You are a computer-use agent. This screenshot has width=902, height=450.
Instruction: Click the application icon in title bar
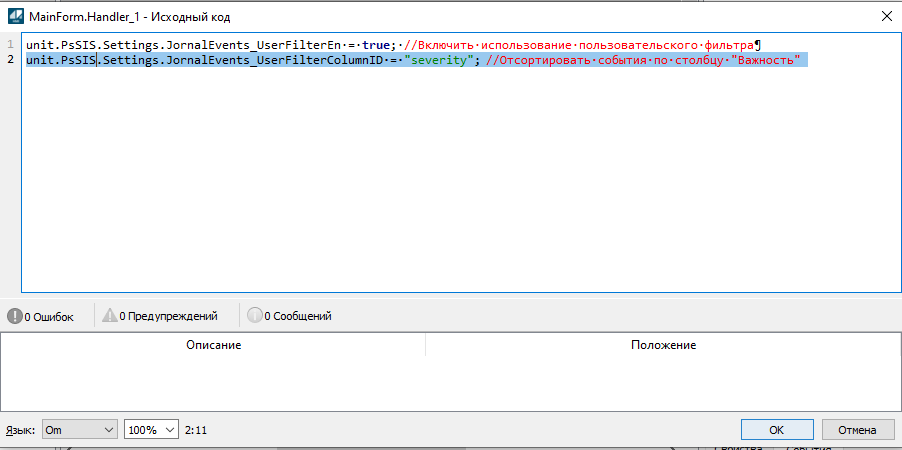tap(16, 15)
